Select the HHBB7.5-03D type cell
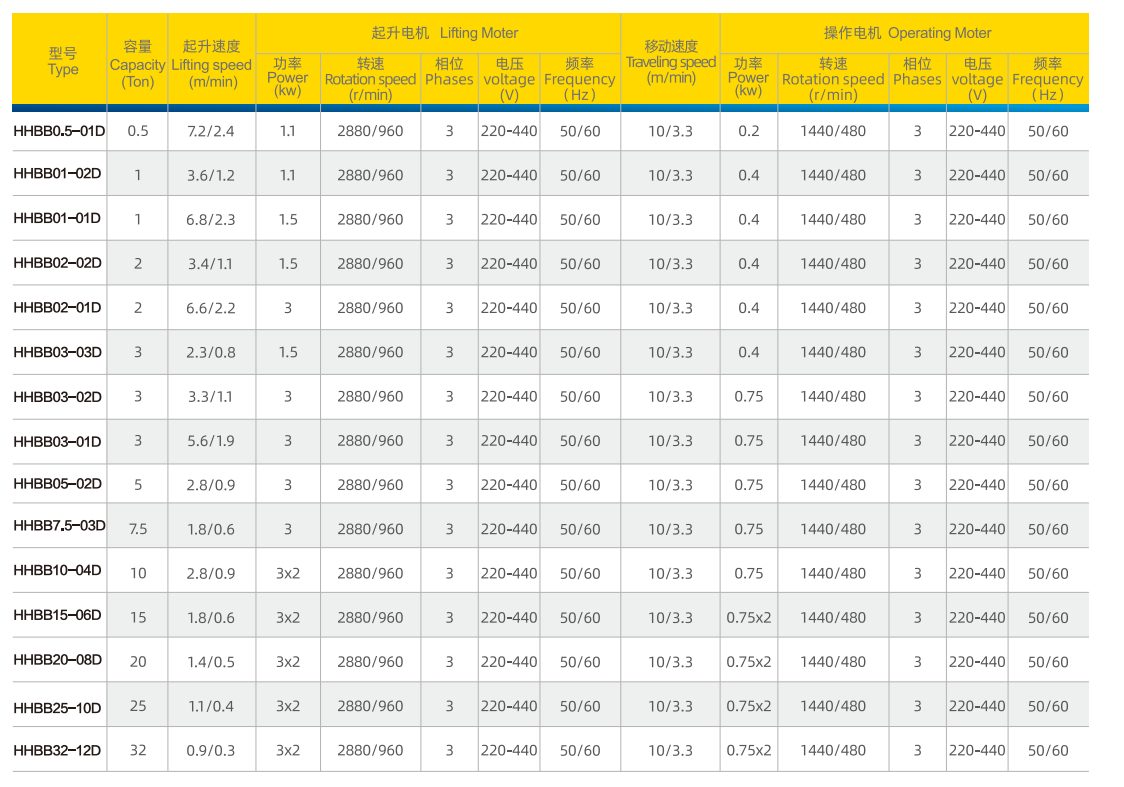This screenshot has width=1124, height=787. tap(59, 525)
